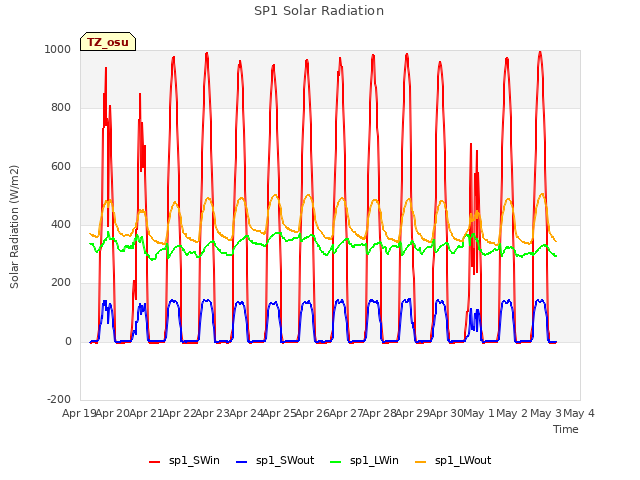The width and height of the screenshot is (640, 480).
Task: Click the orange sp1_LWout legend swatch
Action: coord(420,462)
